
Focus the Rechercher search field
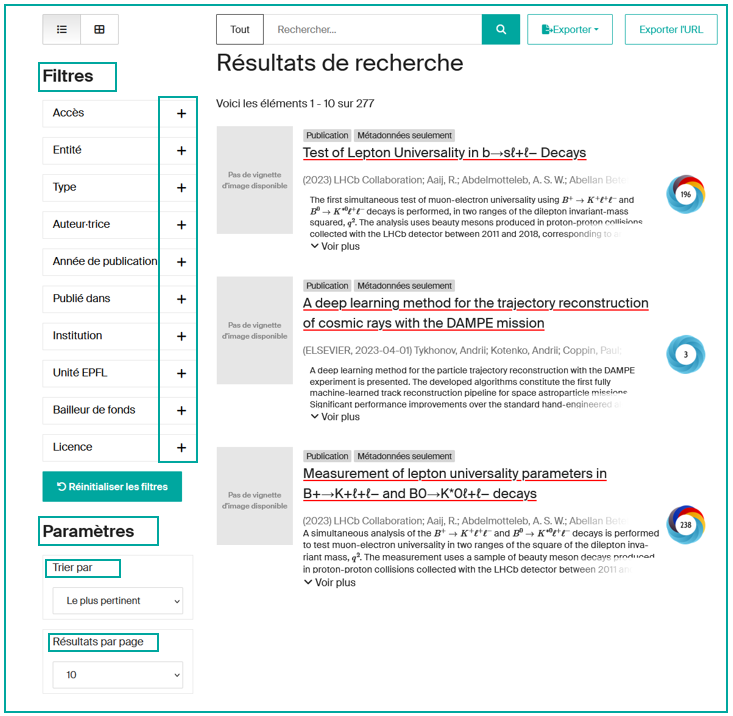(373, 29)
